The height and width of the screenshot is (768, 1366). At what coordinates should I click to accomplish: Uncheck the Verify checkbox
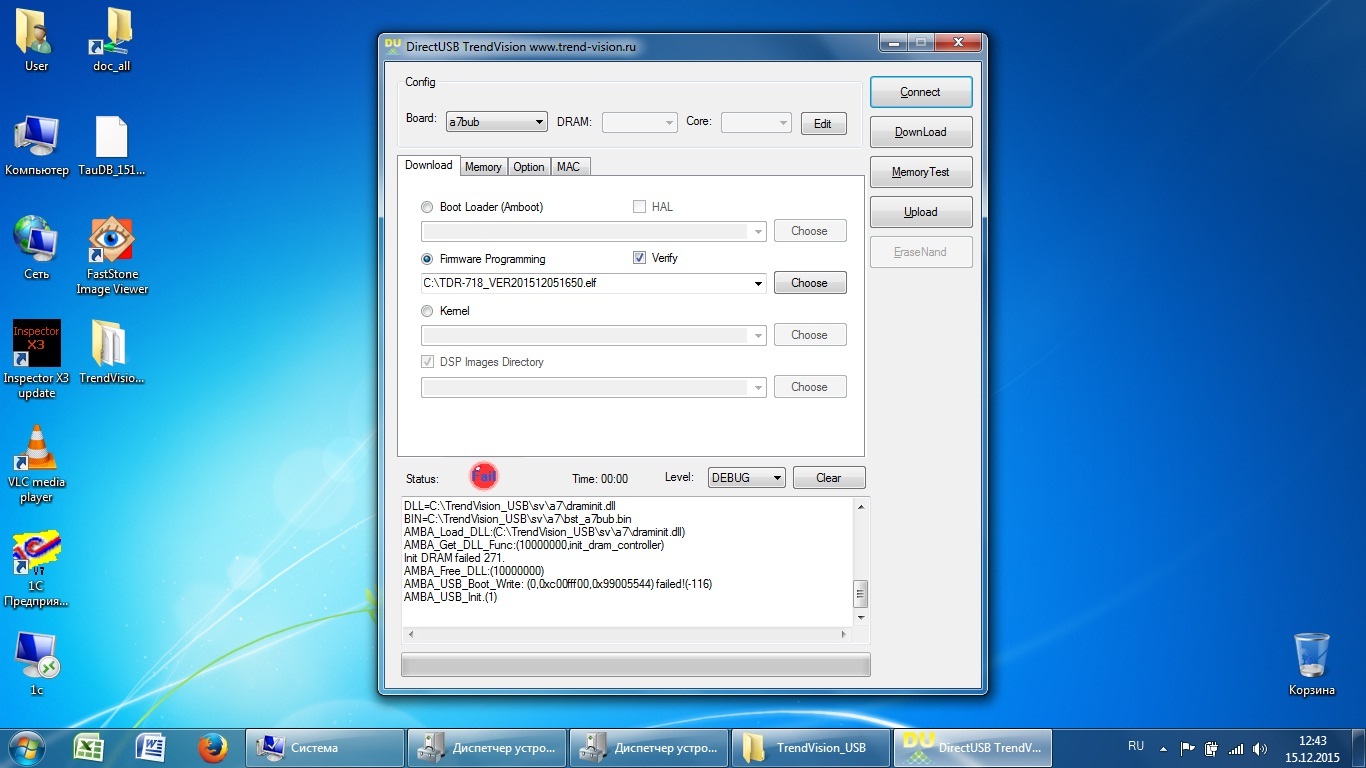click(640, 258)
